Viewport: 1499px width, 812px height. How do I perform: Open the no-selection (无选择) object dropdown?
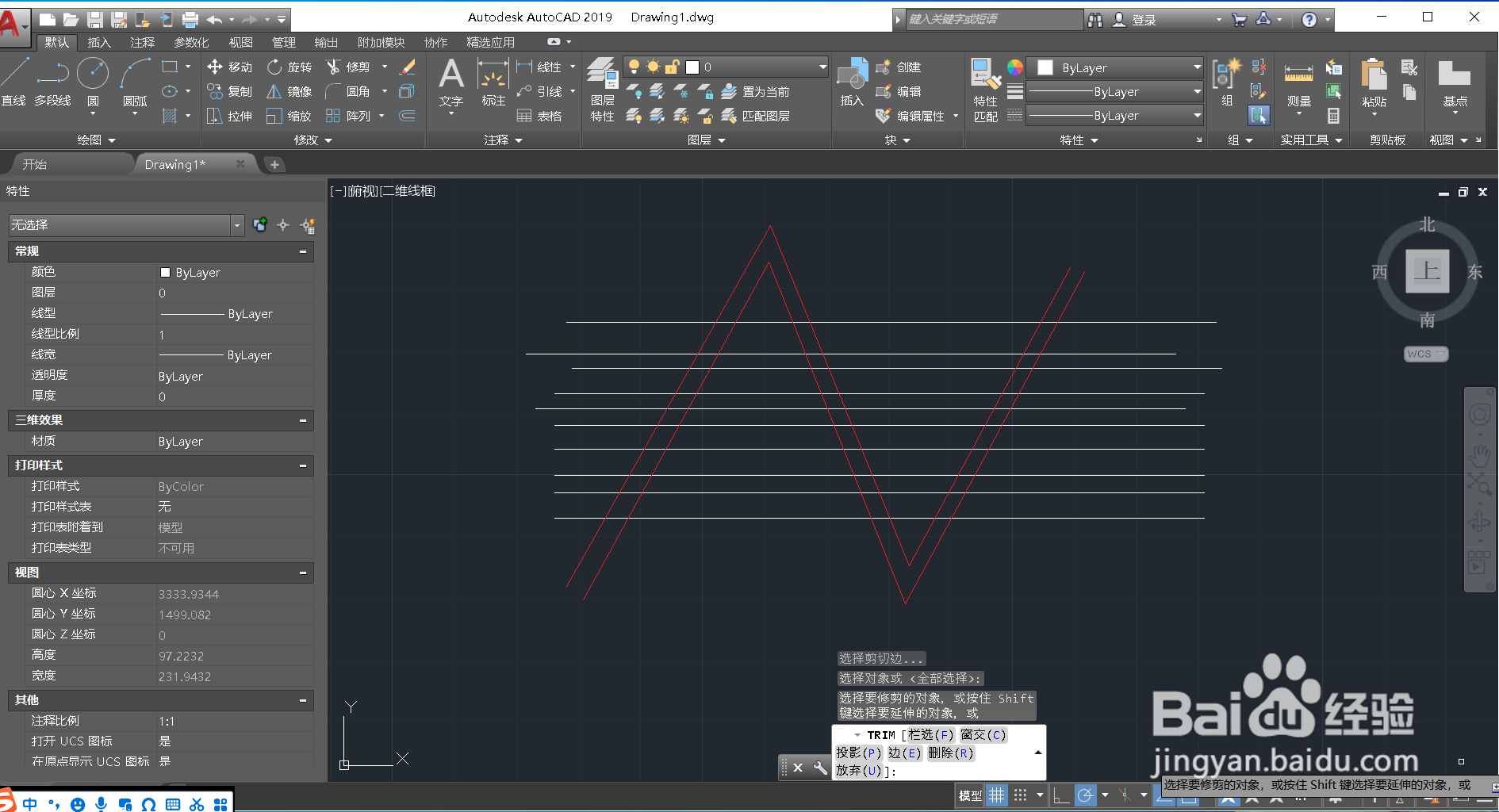click(x=125, y=226)
